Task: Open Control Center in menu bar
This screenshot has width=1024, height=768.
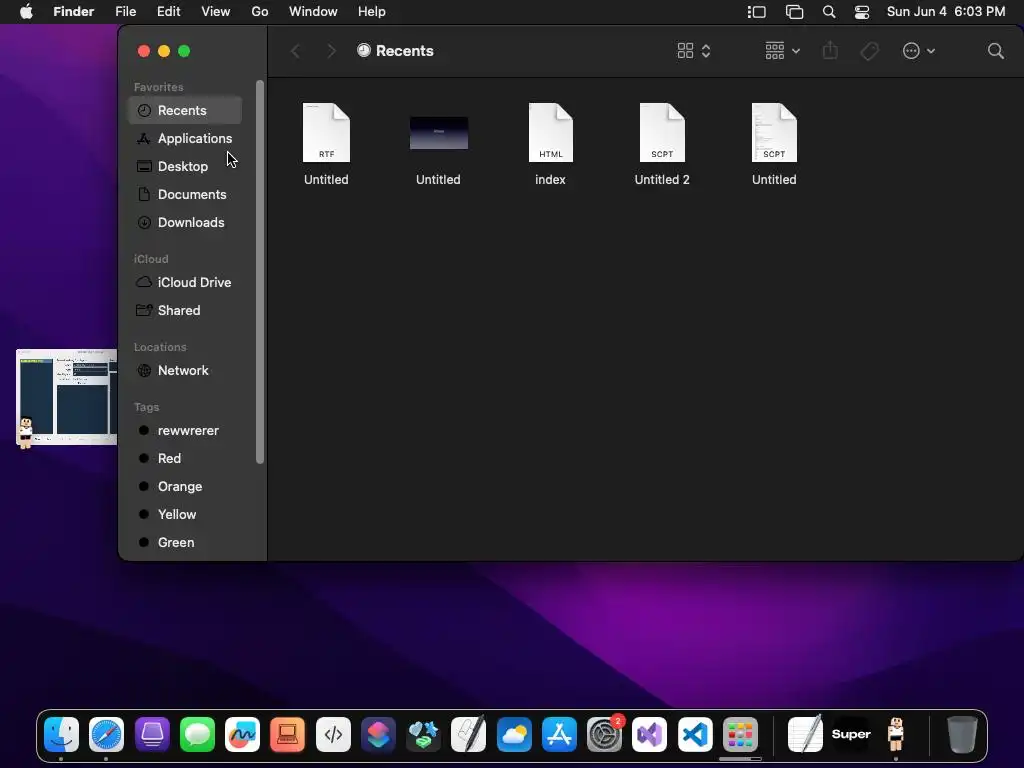Action: click(862, 12)
